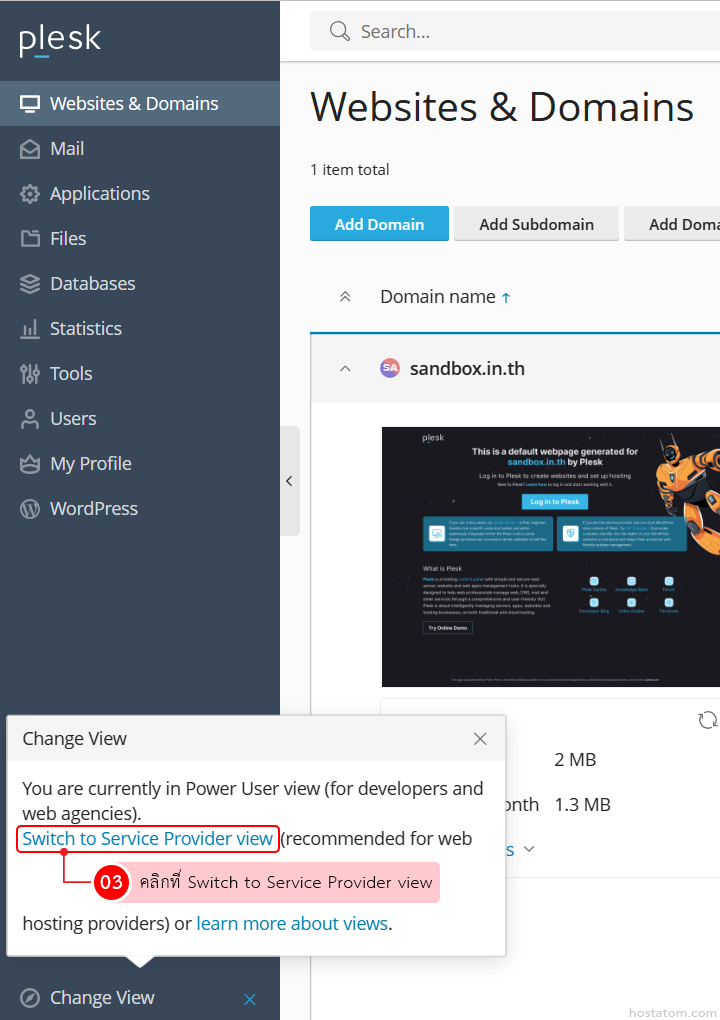Open Databases via its stack icon
The image size is (720, 1020).
coord(30,284)
